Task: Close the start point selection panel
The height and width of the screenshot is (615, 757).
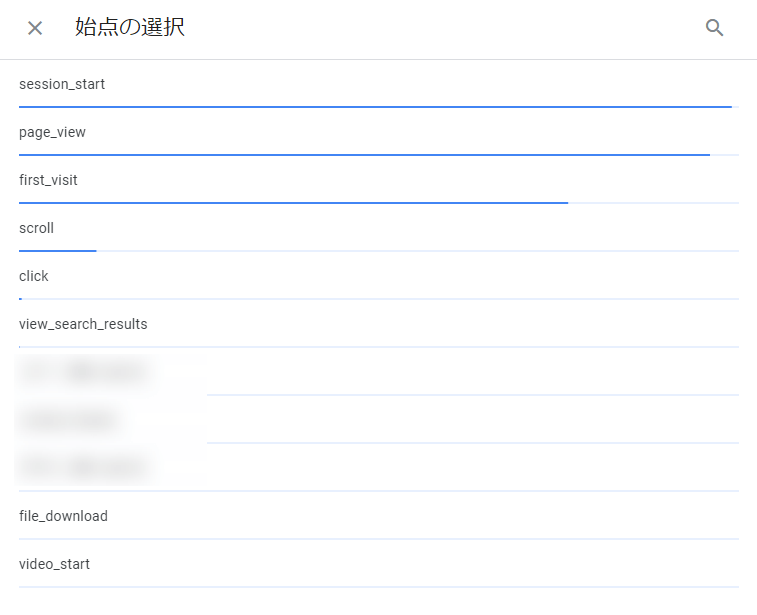Action: coord(35,28)
